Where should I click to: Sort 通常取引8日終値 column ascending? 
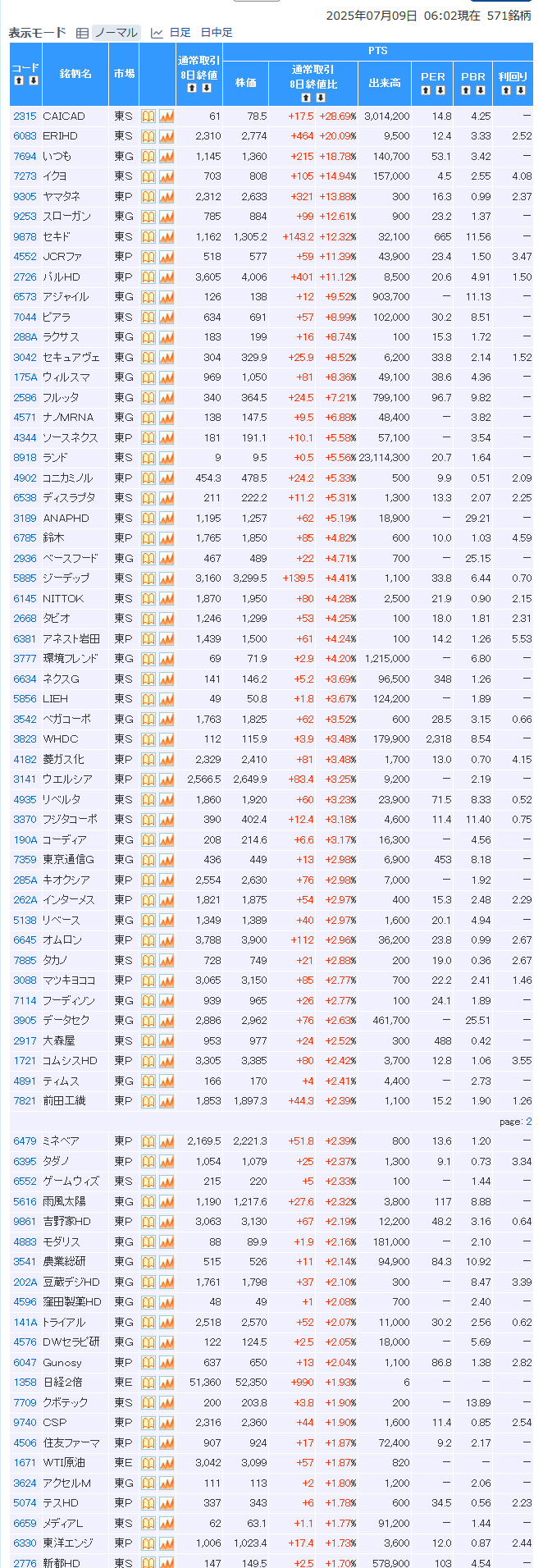click(192, 88)
